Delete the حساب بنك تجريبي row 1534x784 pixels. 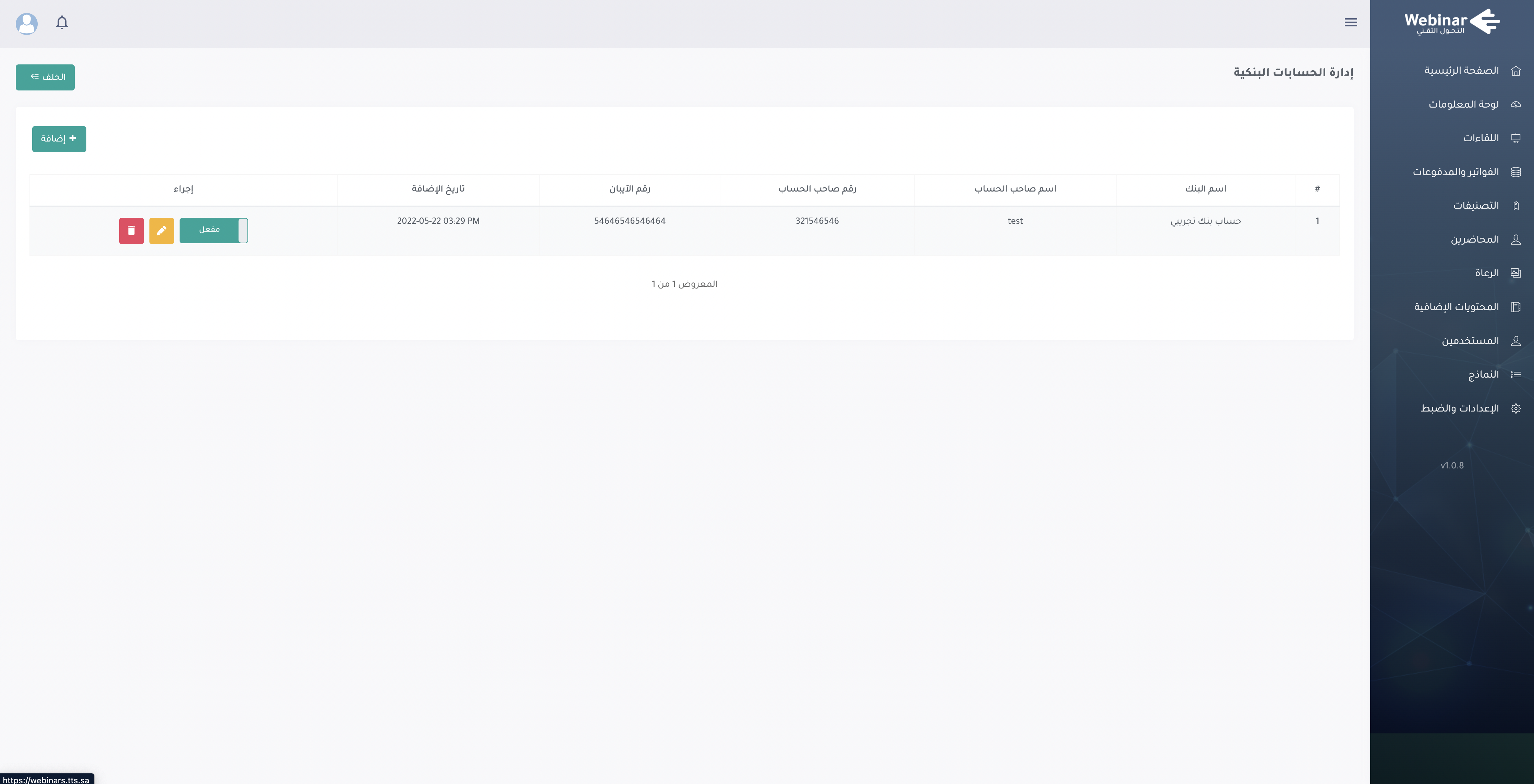[132, 230]
